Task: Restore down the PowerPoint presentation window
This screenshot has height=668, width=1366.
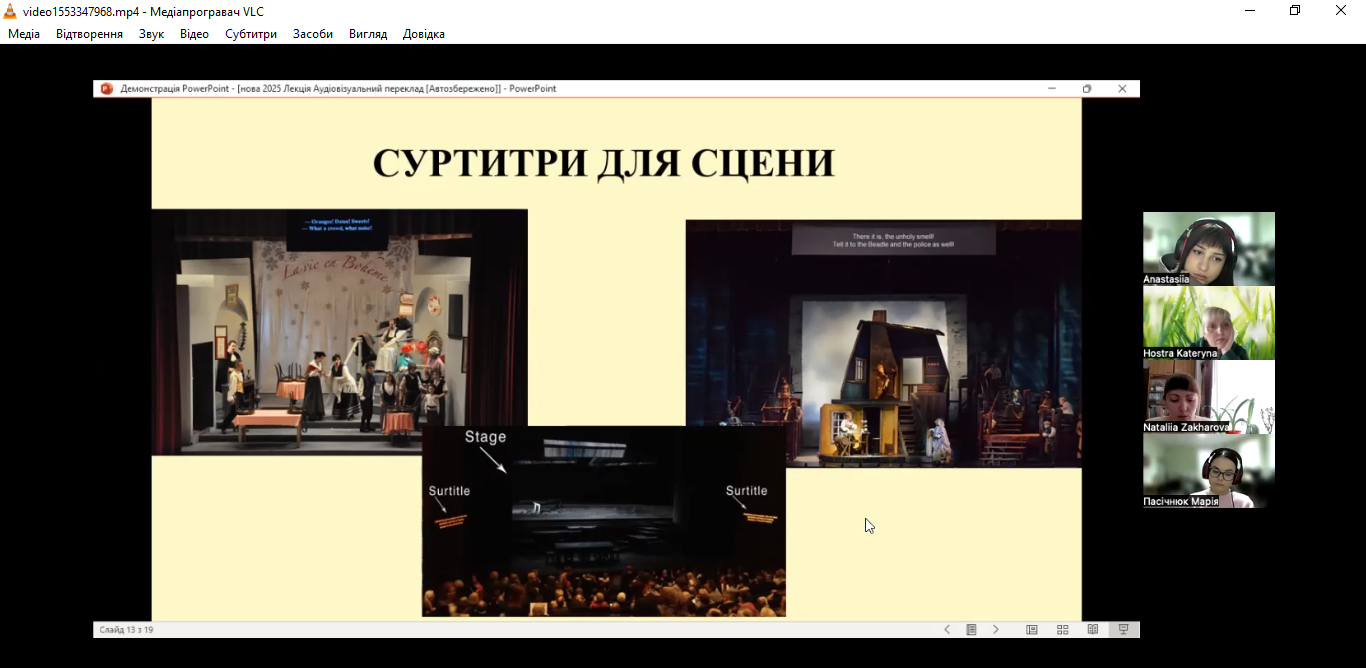Action: [1087, 89]
